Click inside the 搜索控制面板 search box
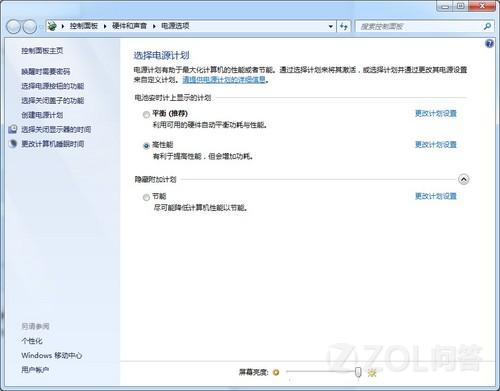Image resolution: width=500 pixels, height=391 pixels. pos(420,26)
